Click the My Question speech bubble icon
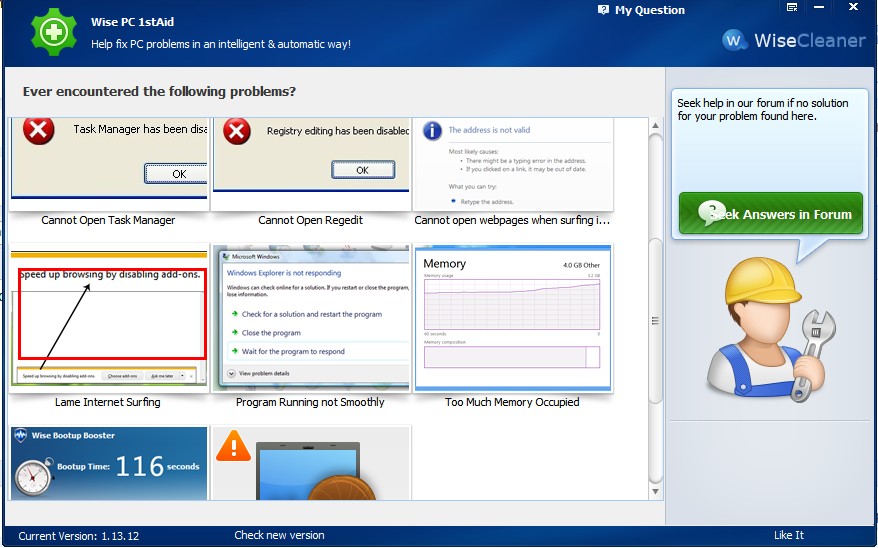The width and height of the screenshot is (878, 548). coord(603,10)
